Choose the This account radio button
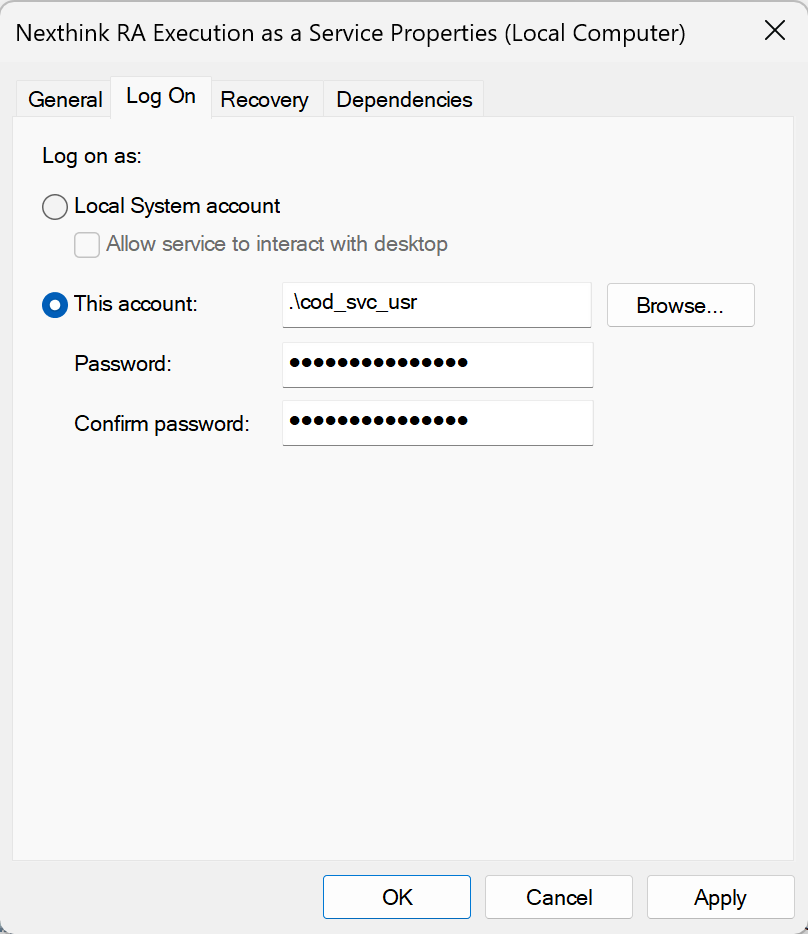This screenshot has height=934, width=808. (55, 305)
